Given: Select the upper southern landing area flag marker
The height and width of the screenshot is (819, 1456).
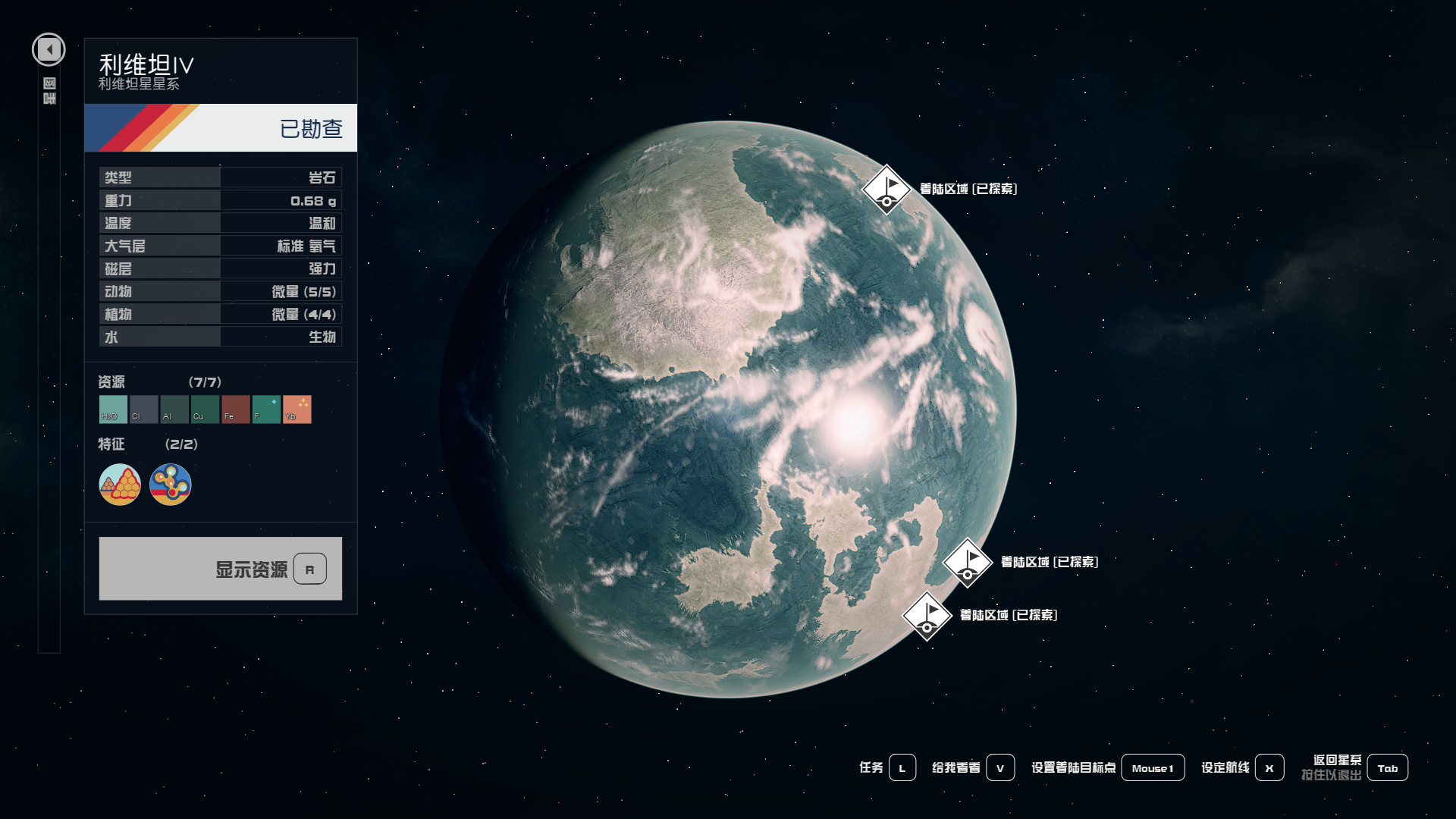Looking at the screenshot, I should (967, 563).
